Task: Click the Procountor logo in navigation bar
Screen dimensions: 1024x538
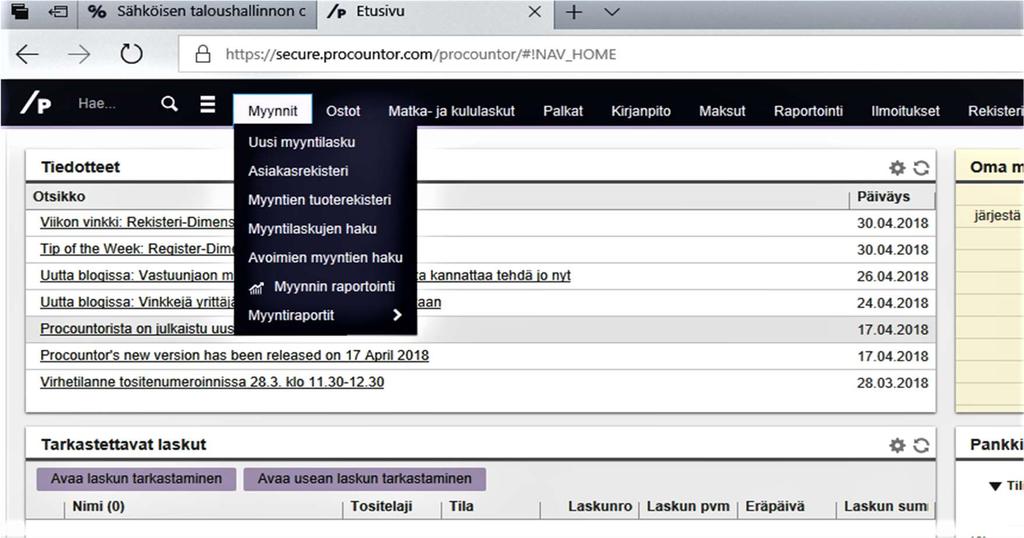Action: 36,103
